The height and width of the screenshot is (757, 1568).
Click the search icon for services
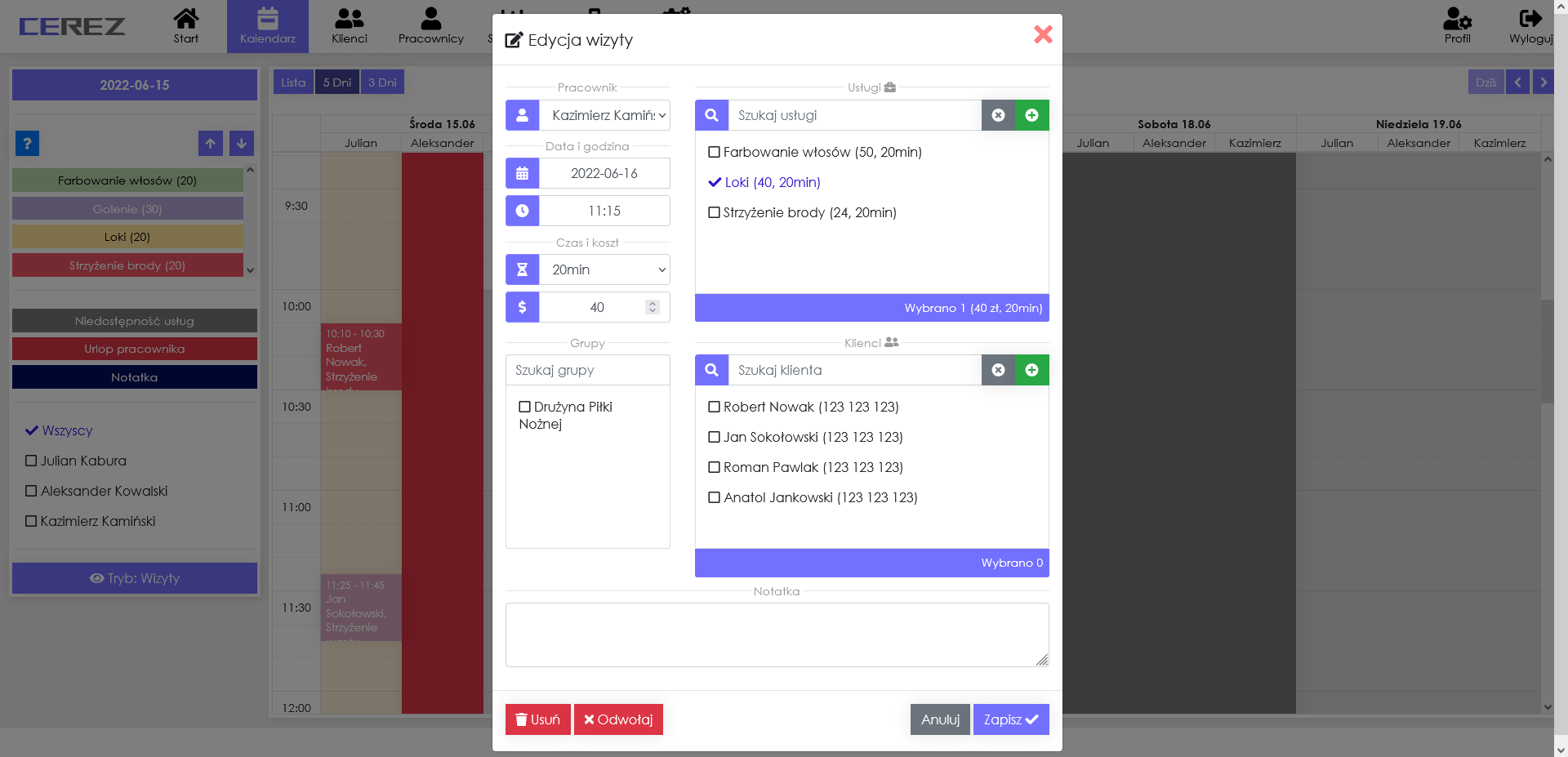point(711,115)
